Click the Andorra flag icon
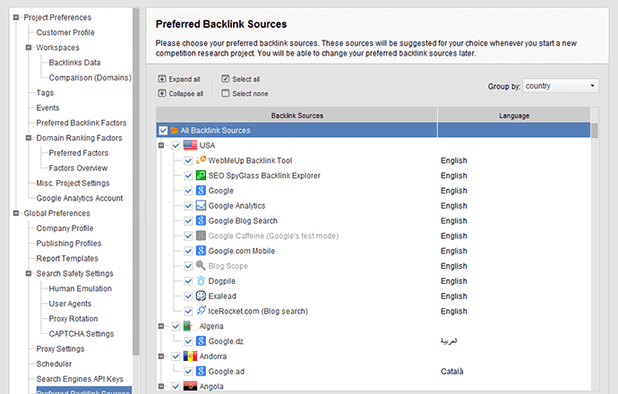 point(190,356)
